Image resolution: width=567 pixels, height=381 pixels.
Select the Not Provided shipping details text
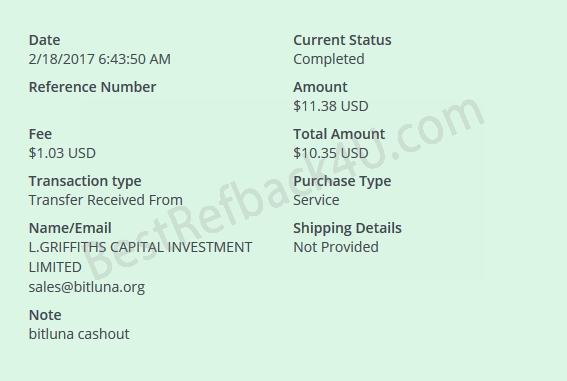pyautogui.click(x=336, y=247)
